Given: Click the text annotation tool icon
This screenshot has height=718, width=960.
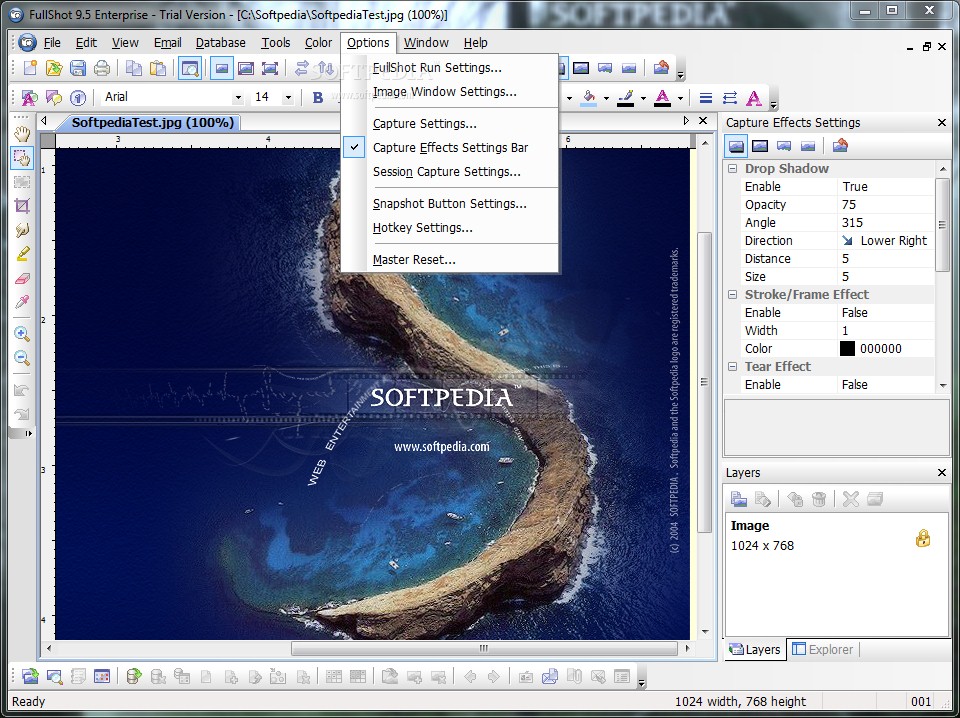Looking at the screenshot, I should (29, 97).
